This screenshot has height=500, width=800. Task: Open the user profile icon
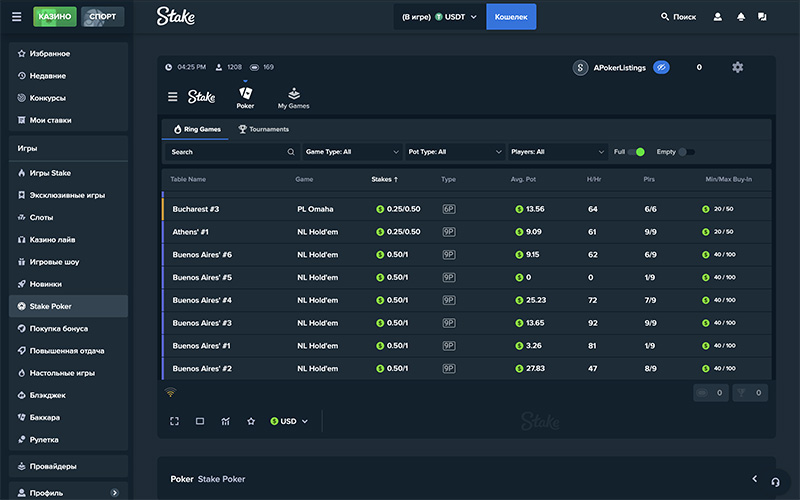pyautogui.click(x=717, y=17)
